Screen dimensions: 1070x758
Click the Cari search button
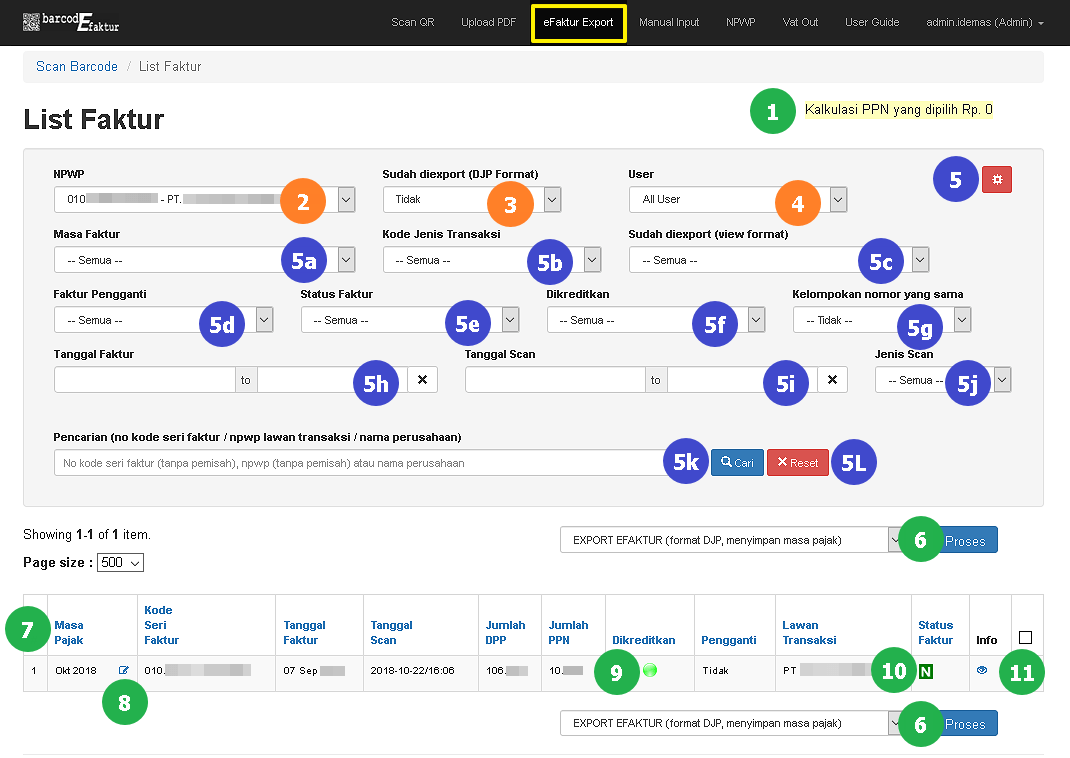pyautogui.click(x=737, y=463)
